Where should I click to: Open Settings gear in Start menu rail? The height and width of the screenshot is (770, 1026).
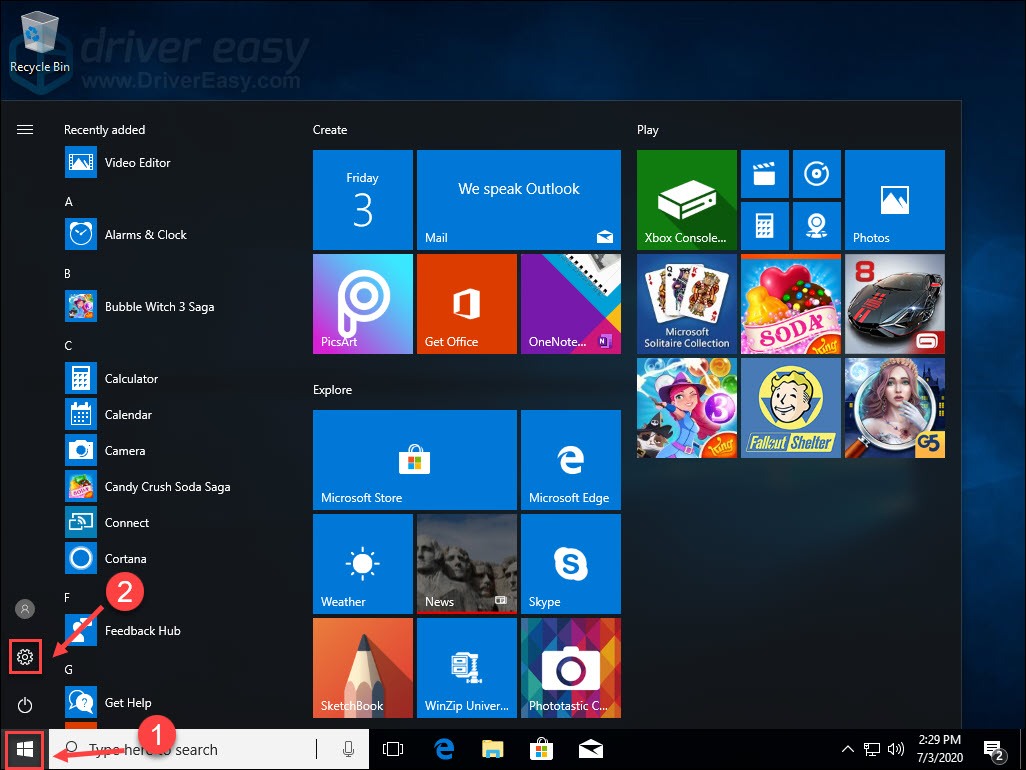click(x=25, y=657)
